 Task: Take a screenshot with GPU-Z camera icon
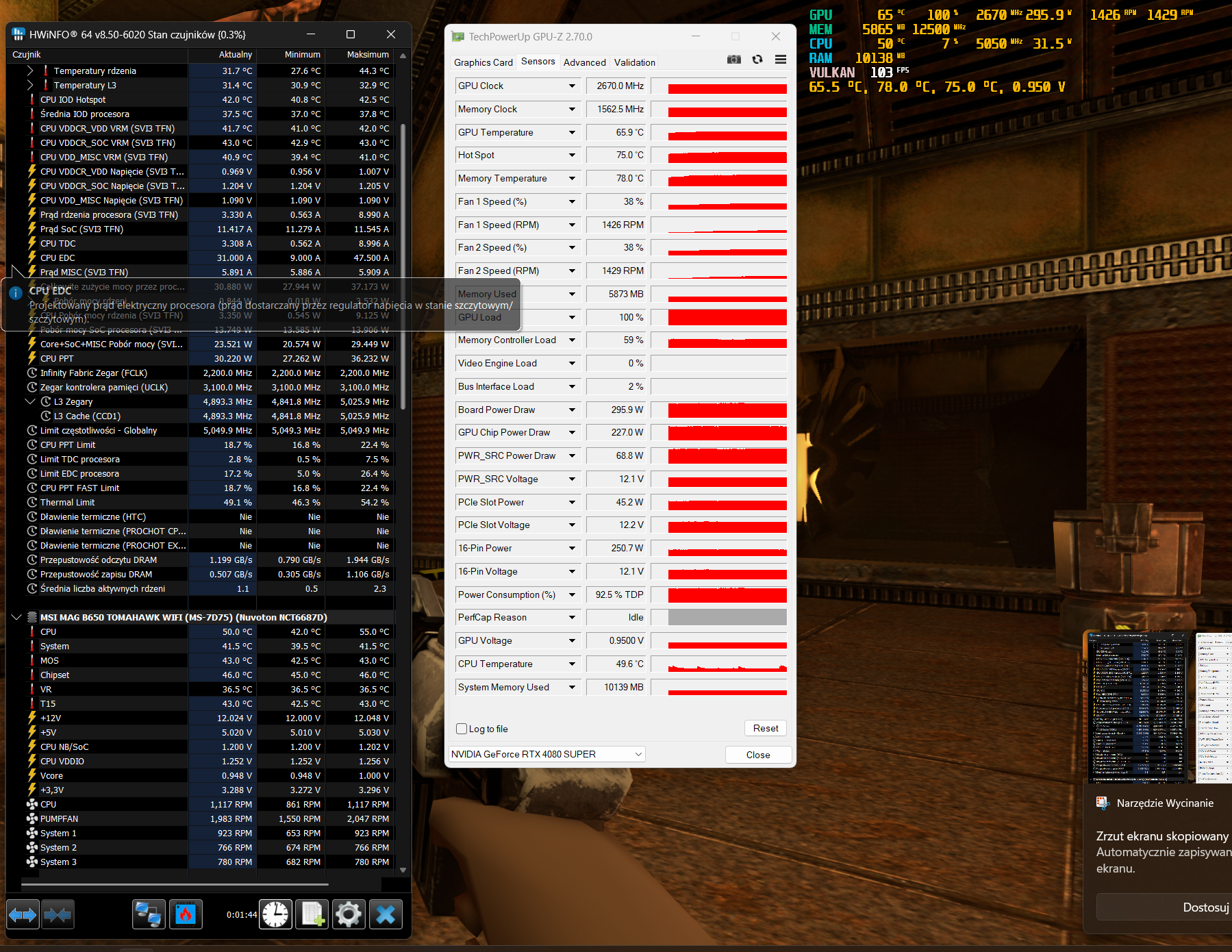[734, 60]
